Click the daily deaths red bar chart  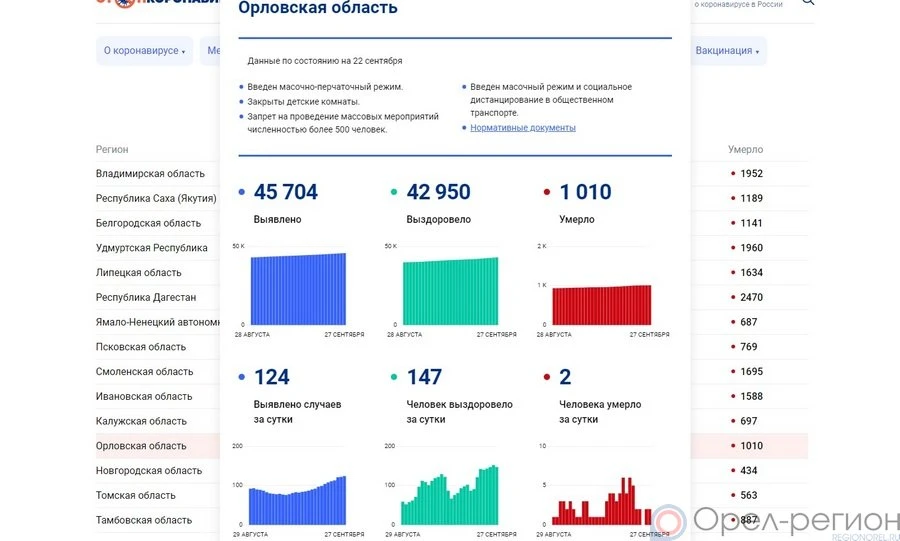pos(602,505)
